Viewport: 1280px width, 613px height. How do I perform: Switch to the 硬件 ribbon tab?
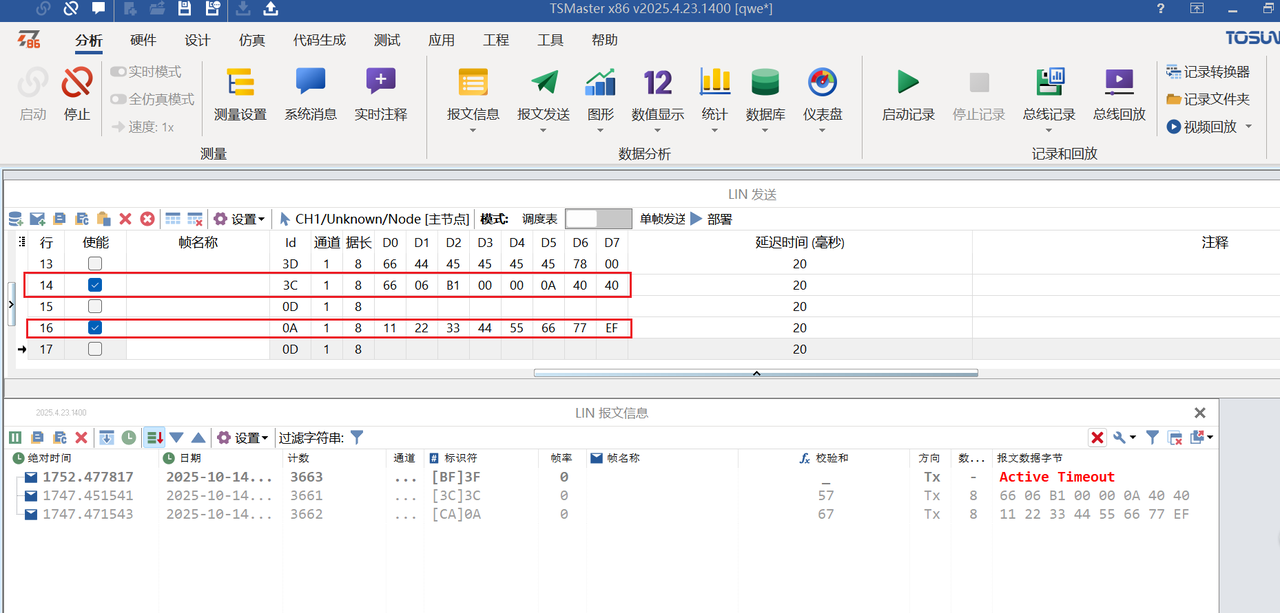point(142,40)
